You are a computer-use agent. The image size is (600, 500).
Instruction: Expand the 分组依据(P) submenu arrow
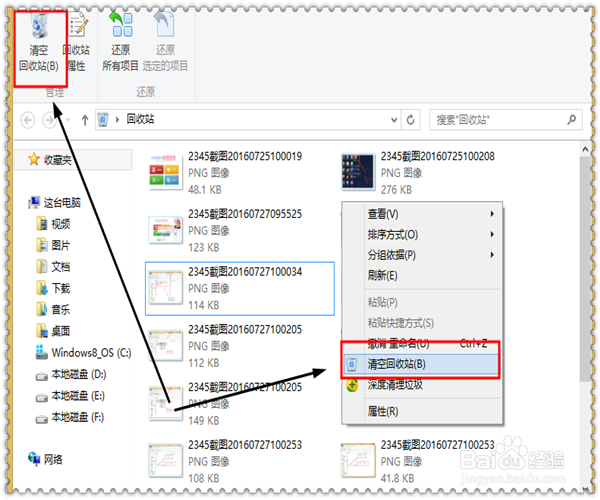click(492, 255)
